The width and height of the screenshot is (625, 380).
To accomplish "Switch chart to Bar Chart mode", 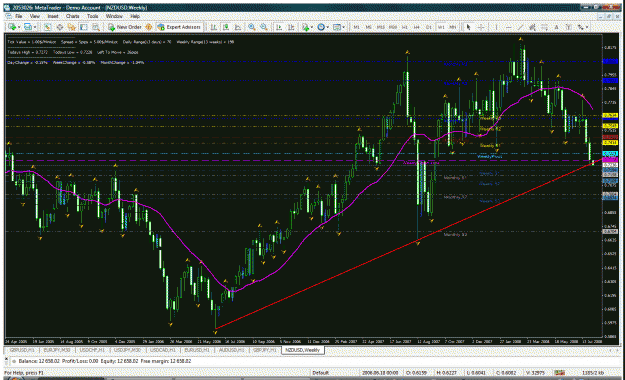I will coord(214,27).
